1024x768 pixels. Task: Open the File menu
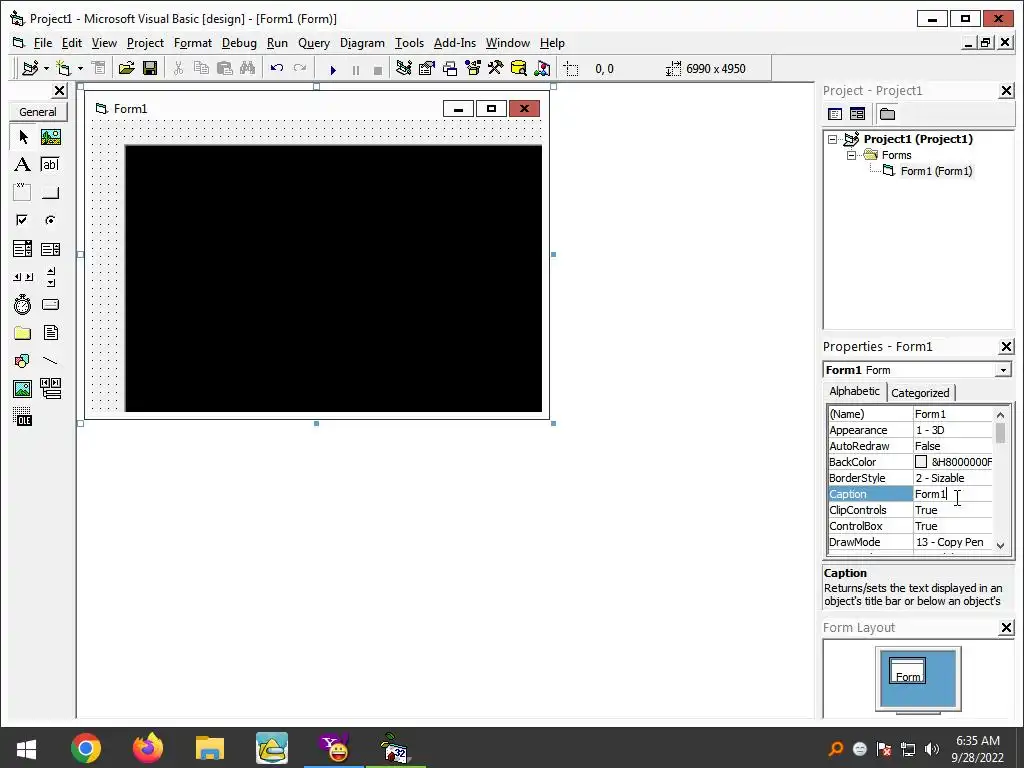(42, 43)
